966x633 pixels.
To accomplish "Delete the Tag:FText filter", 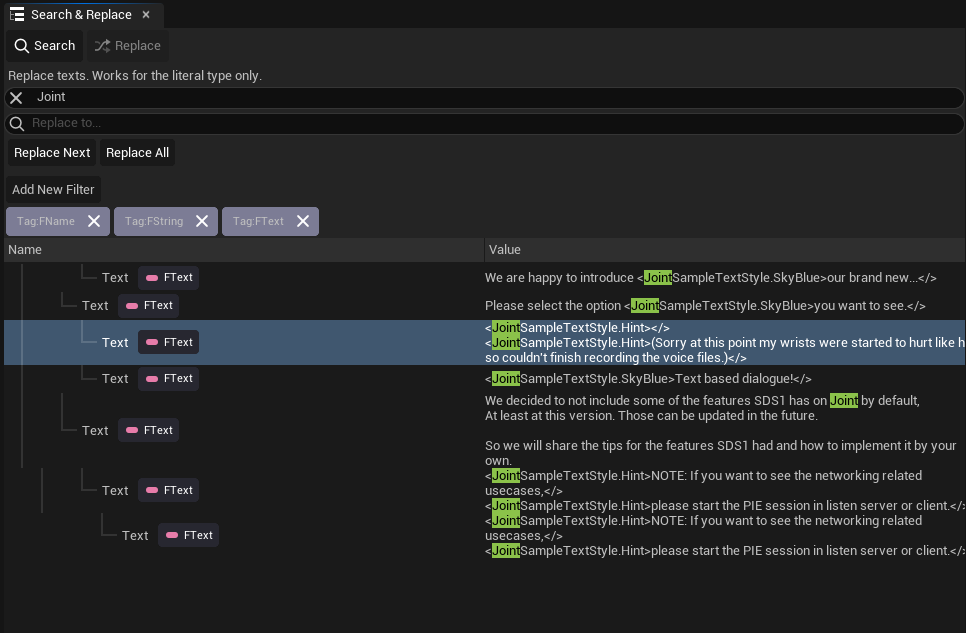I will click(303, 221).
